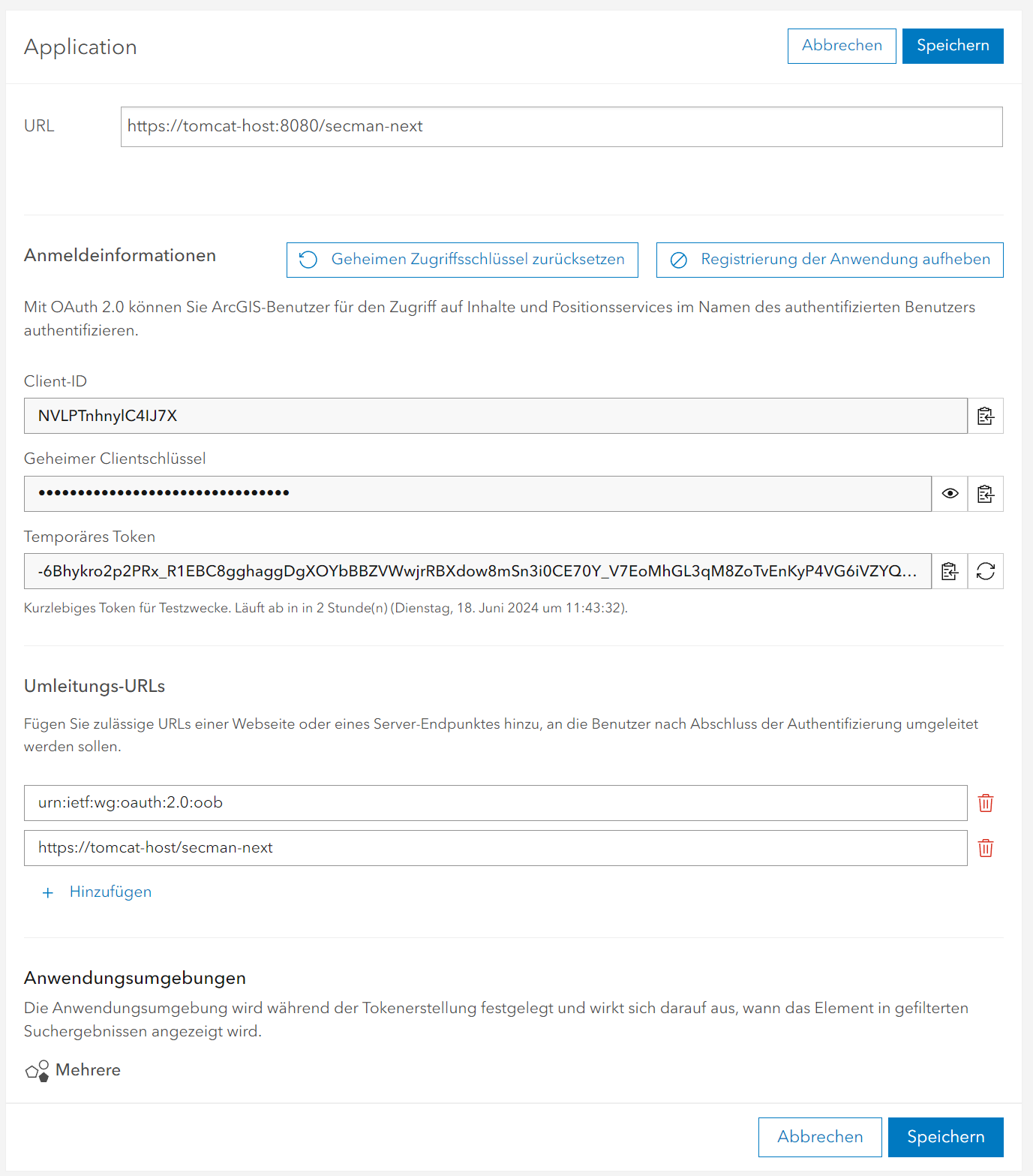
Task: Click the Anwendungsumgebungen section heading
Action: (x=135, y=978)
